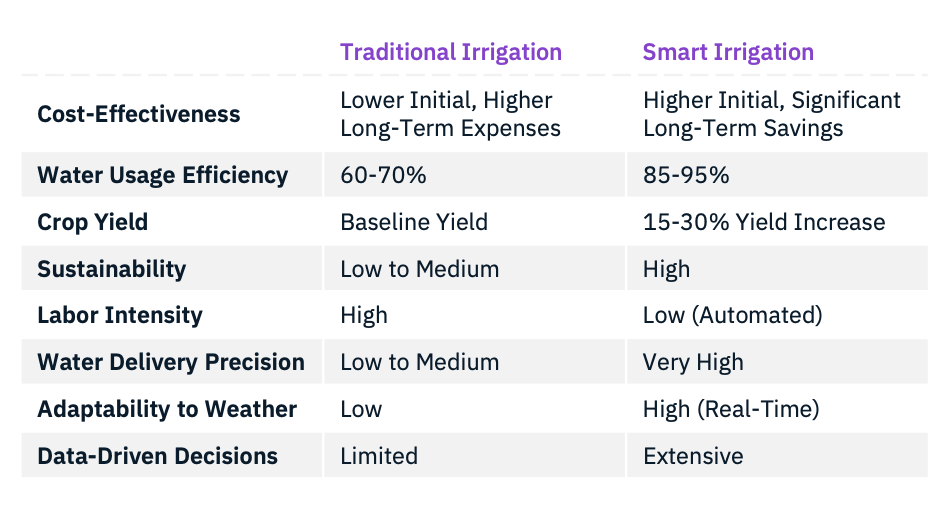Select the Labor Intensity row label
Viewport: 952px width, 522px height.
(119, 316)
